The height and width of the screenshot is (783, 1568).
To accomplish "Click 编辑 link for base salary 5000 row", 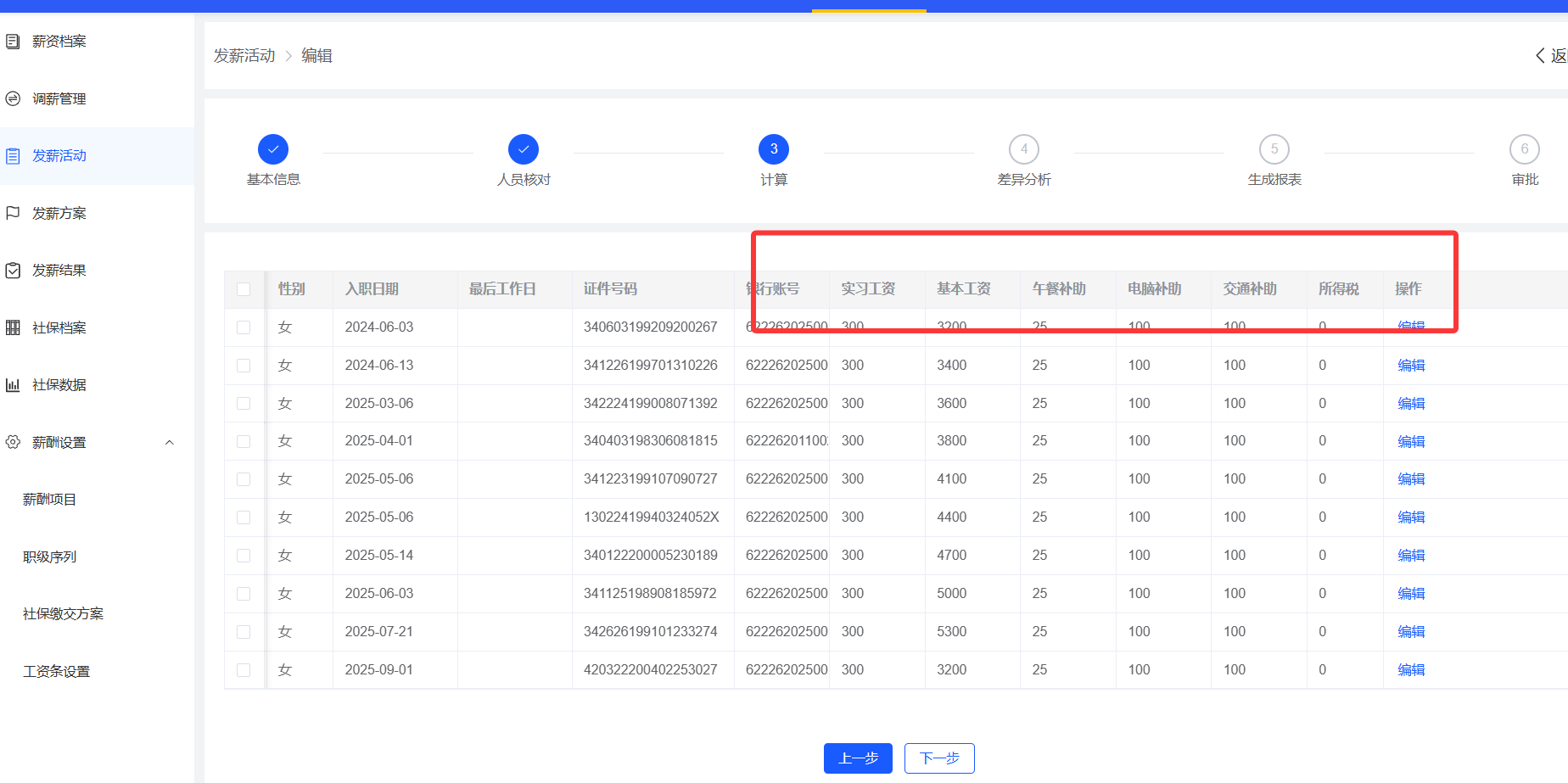I will pos(1411,594).
